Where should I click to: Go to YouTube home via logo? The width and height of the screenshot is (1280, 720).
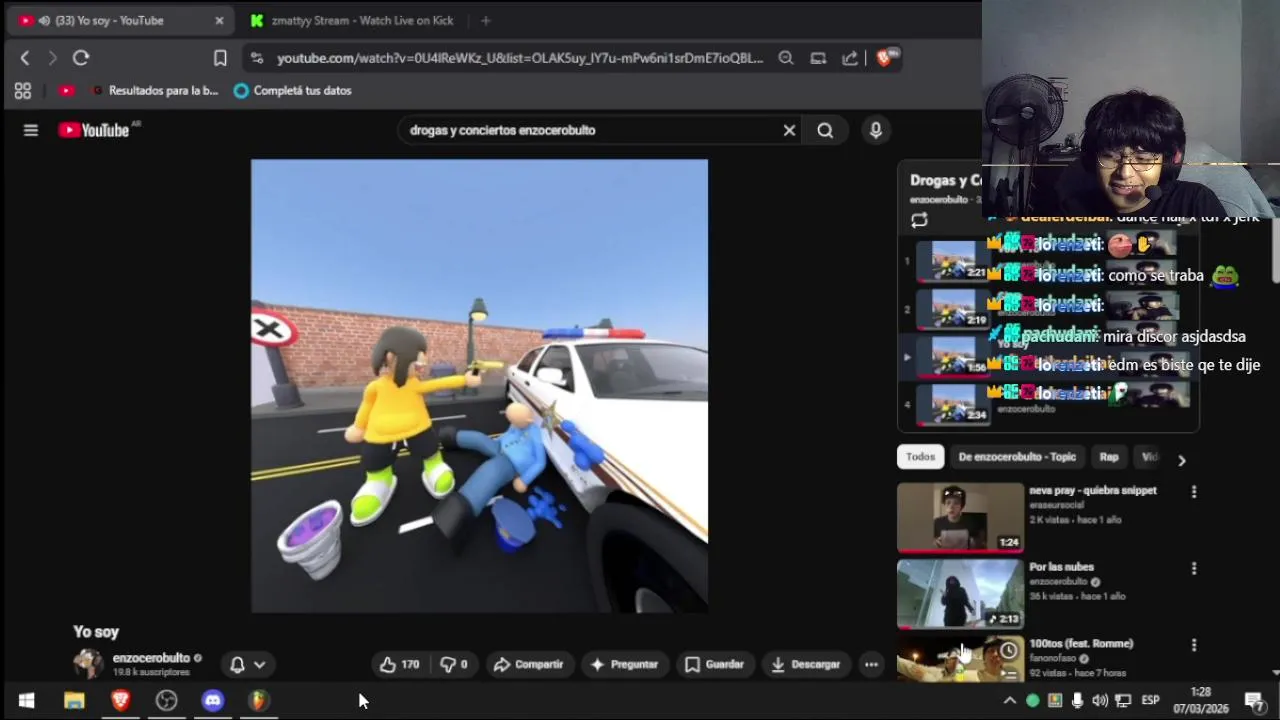pyautogui.click(x=94, y=130)
